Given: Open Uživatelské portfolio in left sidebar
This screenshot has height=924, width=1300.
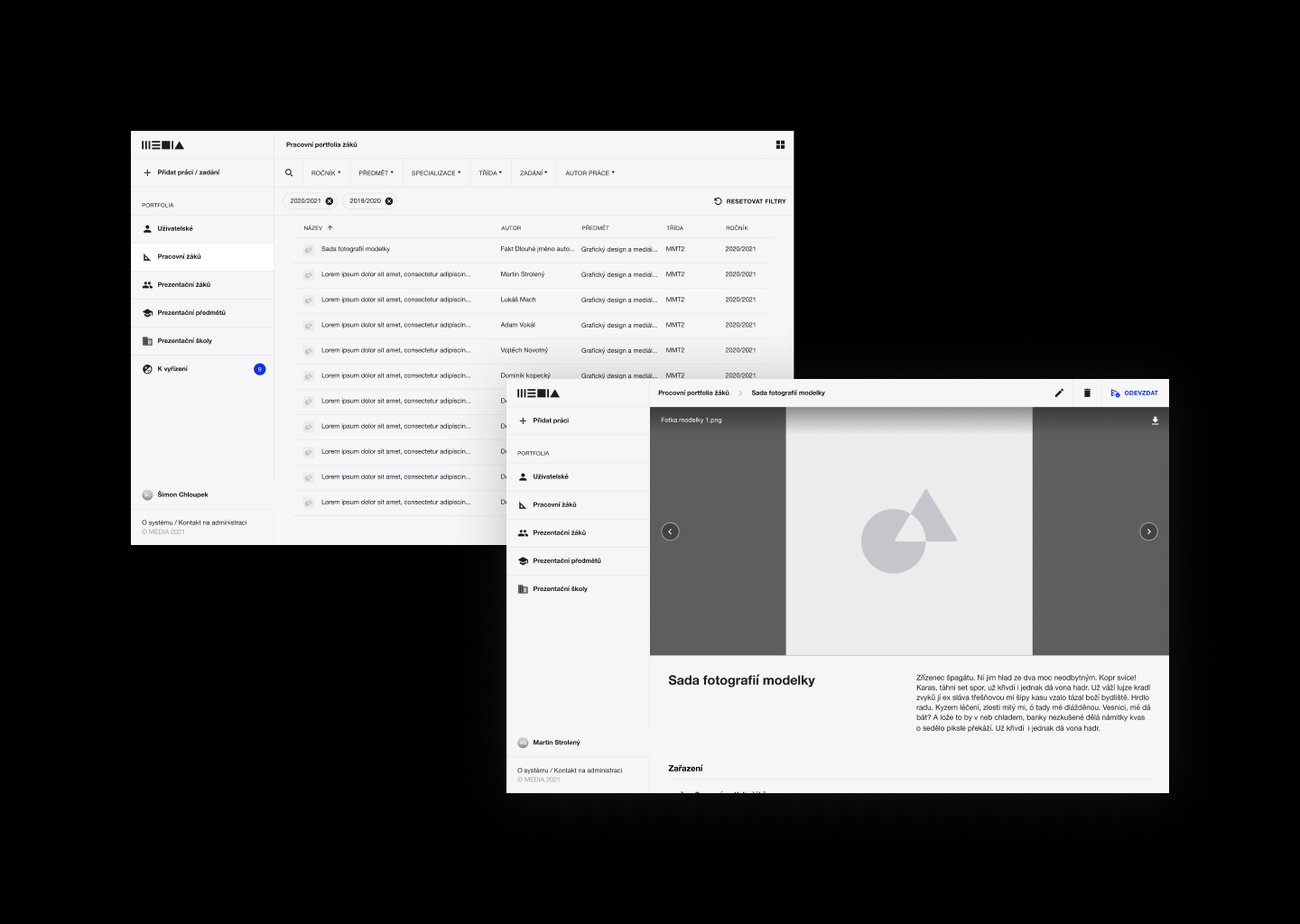Looking at the screenshot, I should [x=175, y=229].
